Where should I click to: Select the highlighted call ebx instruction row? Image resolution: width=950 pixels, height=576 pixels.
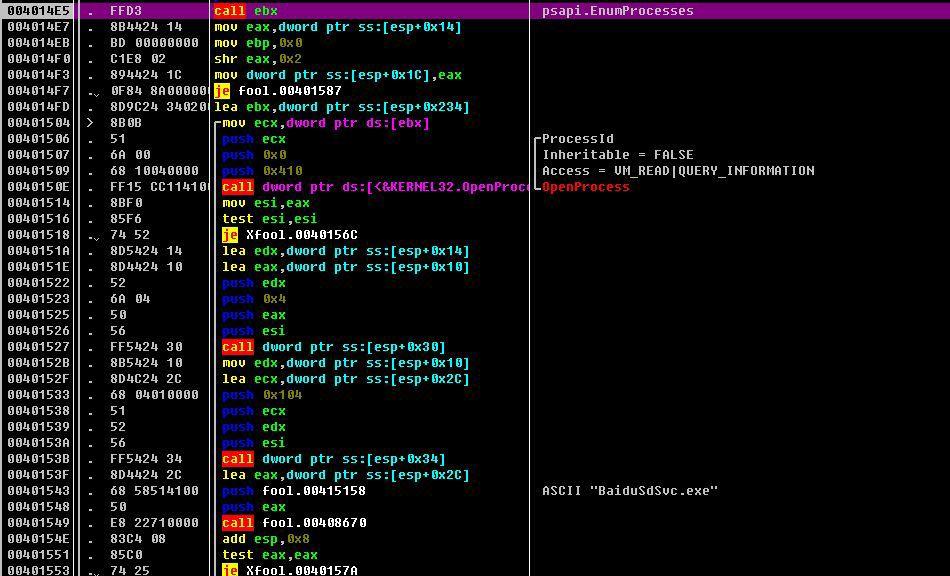475,10
